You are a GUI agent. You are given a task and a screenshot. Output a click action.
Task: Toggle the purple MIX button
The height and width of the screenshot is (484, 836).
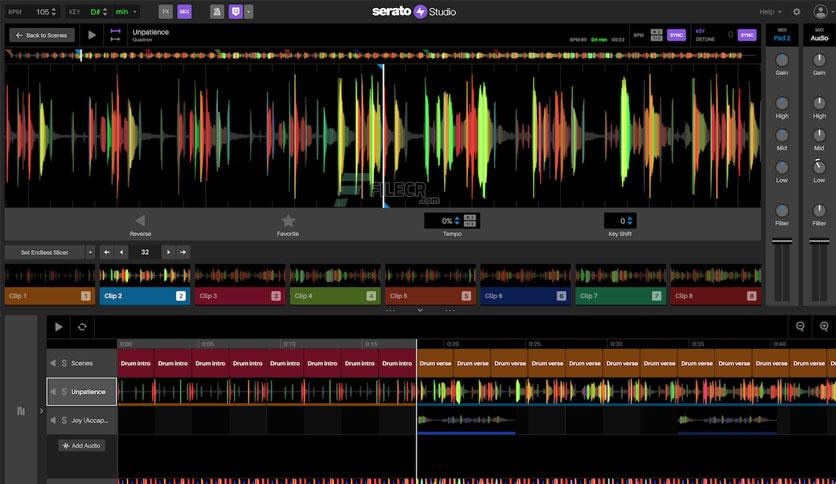pyautogui.click(x=184, y=12)
